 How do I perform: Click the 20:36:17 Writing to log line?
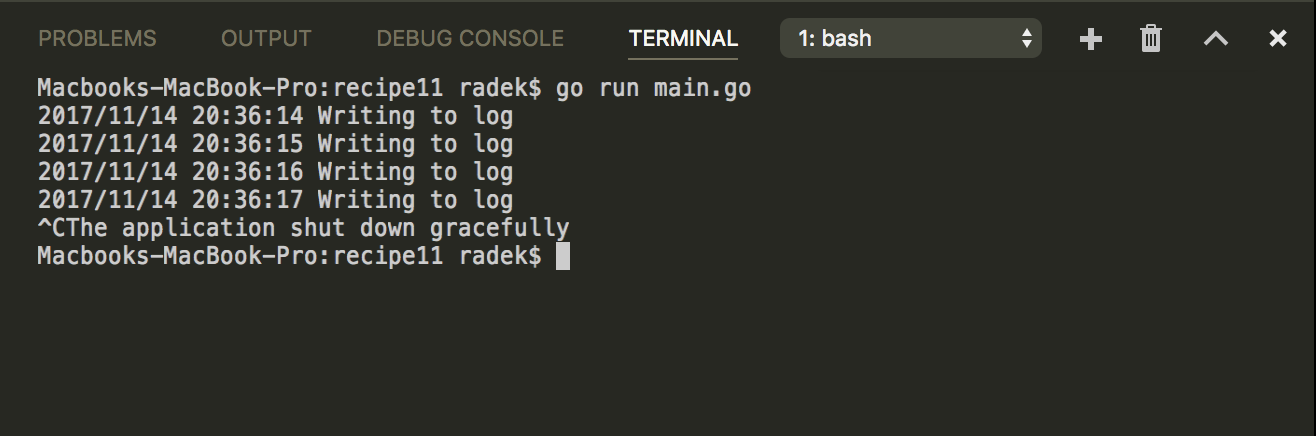click(275, 200)
